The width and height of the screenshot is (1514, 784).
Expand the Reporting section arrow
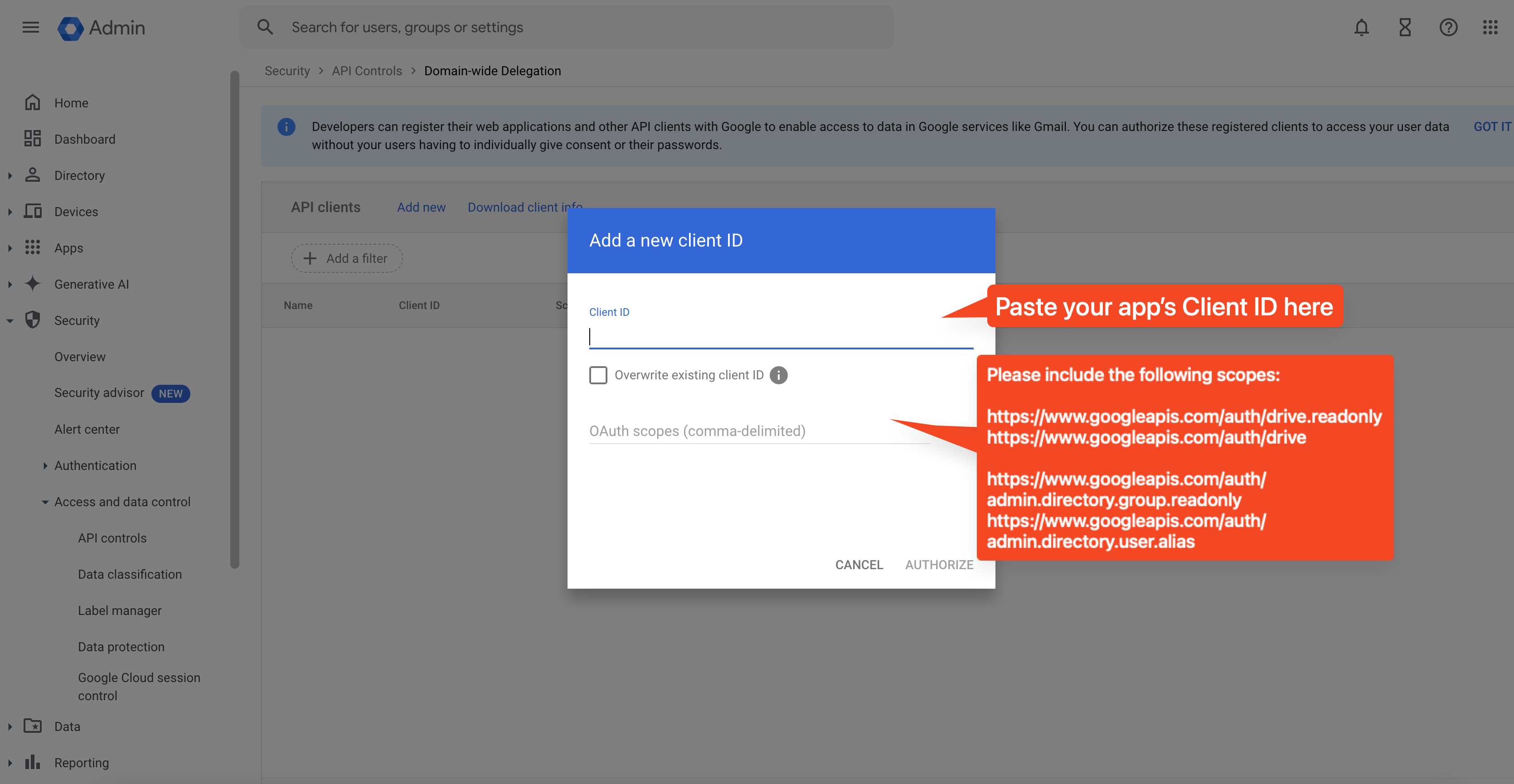(x=10, y=764)
